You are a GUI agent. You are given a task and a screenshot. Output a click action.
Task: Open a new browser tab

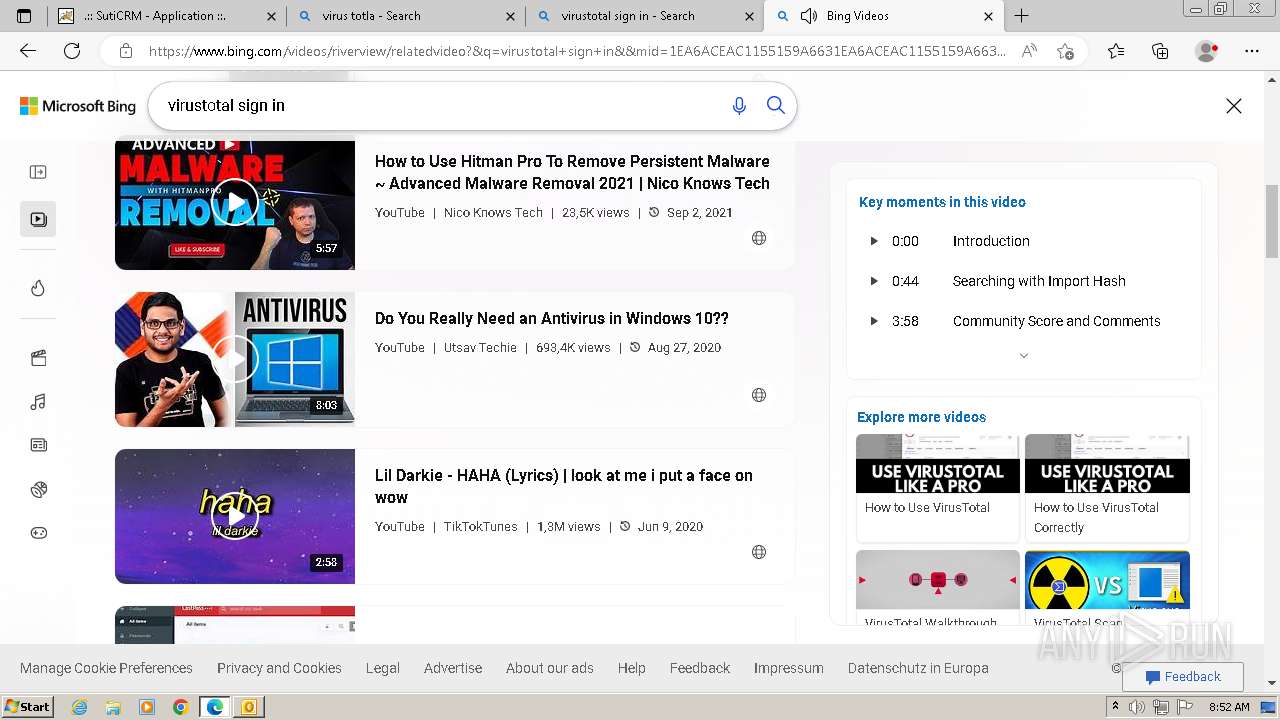click(1021, 16)
